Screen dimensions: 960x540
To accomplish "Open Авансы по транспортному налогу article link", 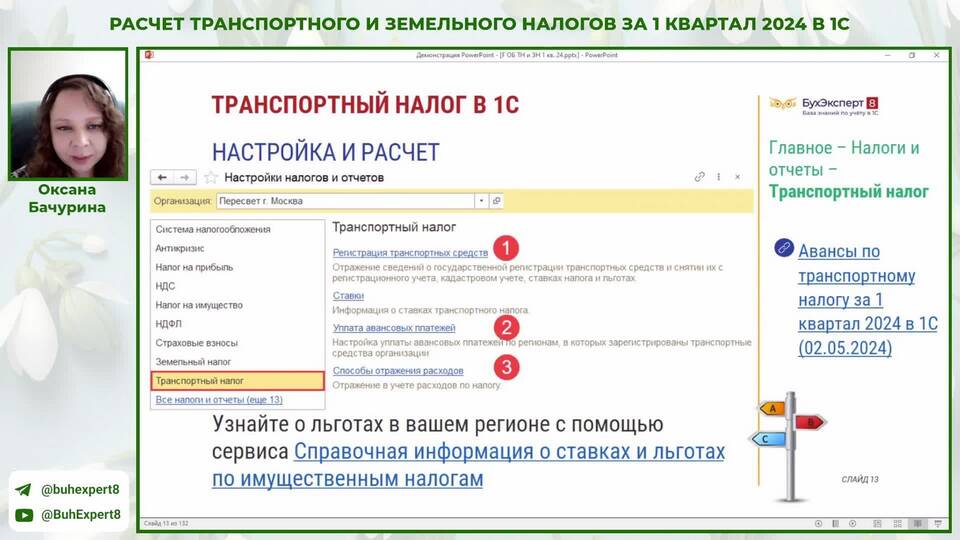I will 868,299.
